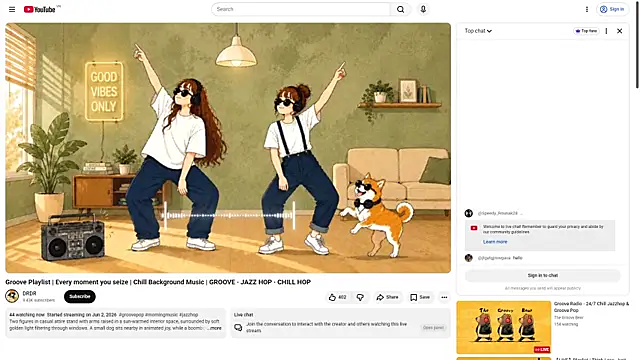
Task: Click the first chat user's avatar
Action: point(468,213)
